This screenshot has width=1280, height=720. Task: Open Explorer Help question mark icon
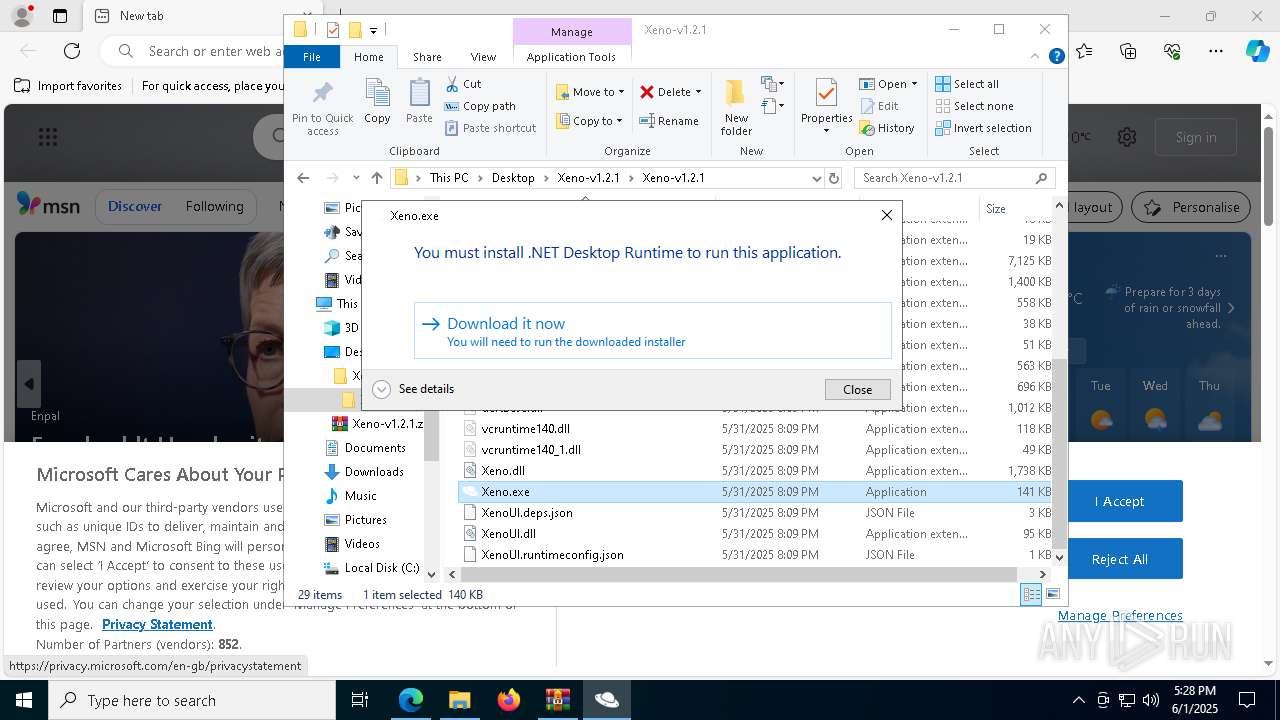1056,57
